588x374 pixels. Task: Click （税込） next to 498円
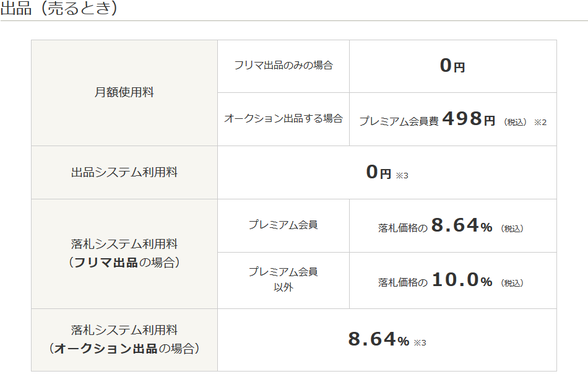516,122
